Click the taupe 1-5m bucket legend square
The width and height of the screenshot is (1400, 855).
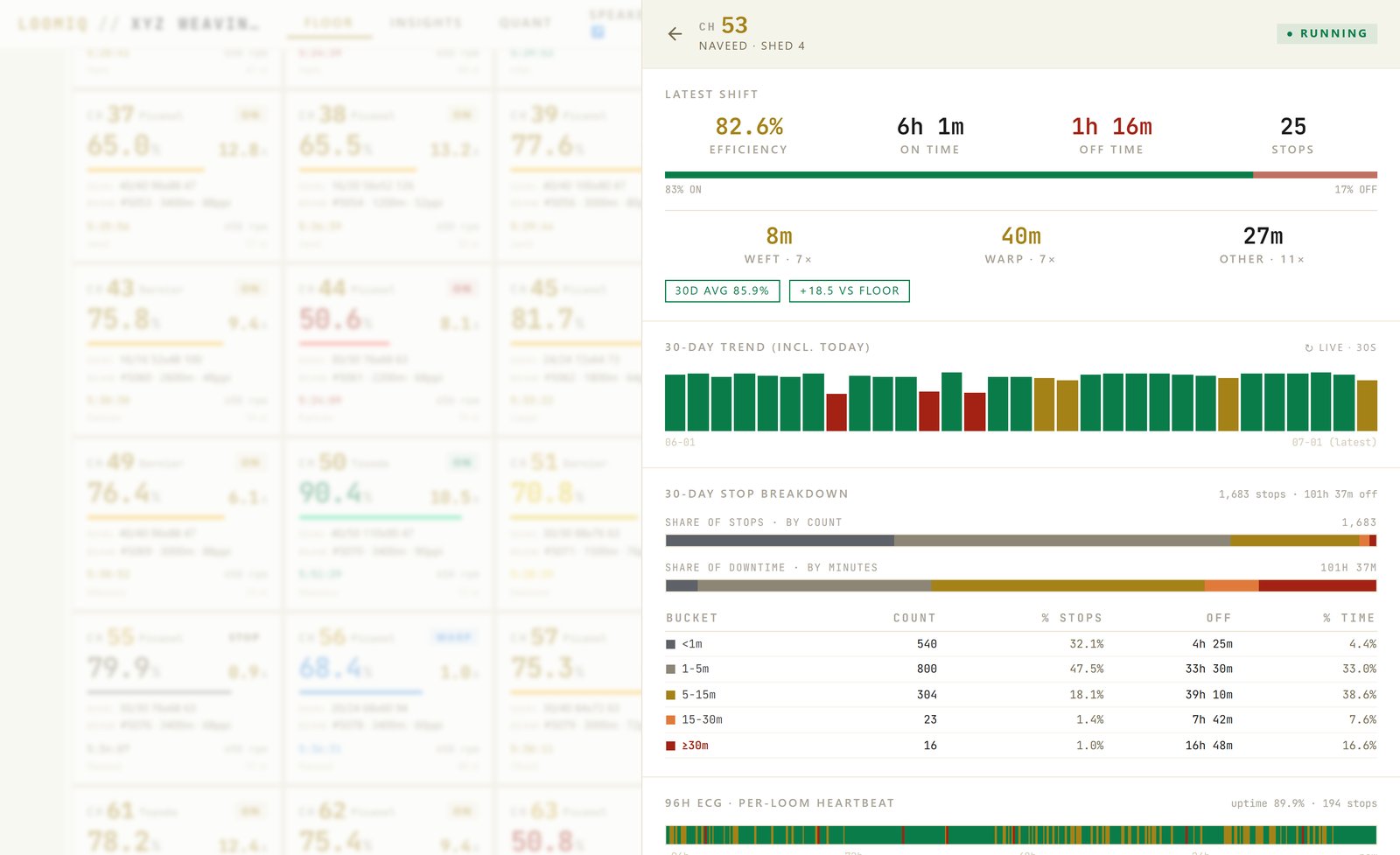670,669
